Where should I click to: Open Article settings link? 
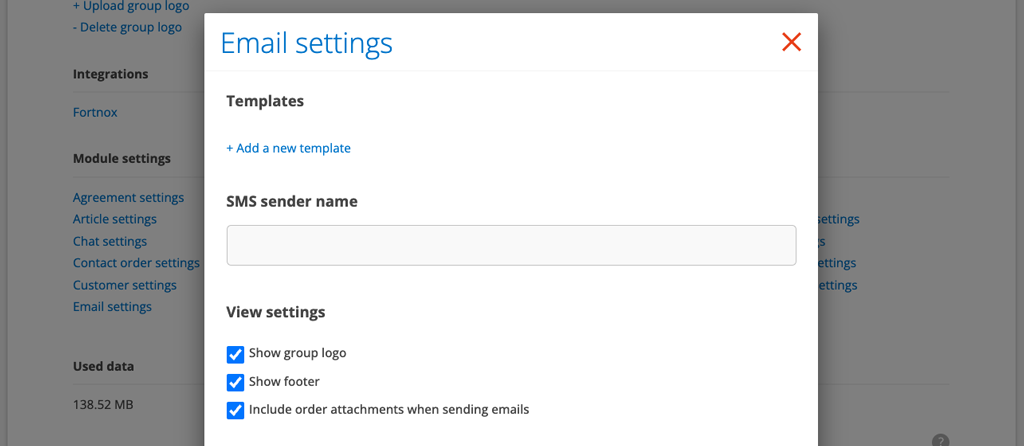[114, 219]
